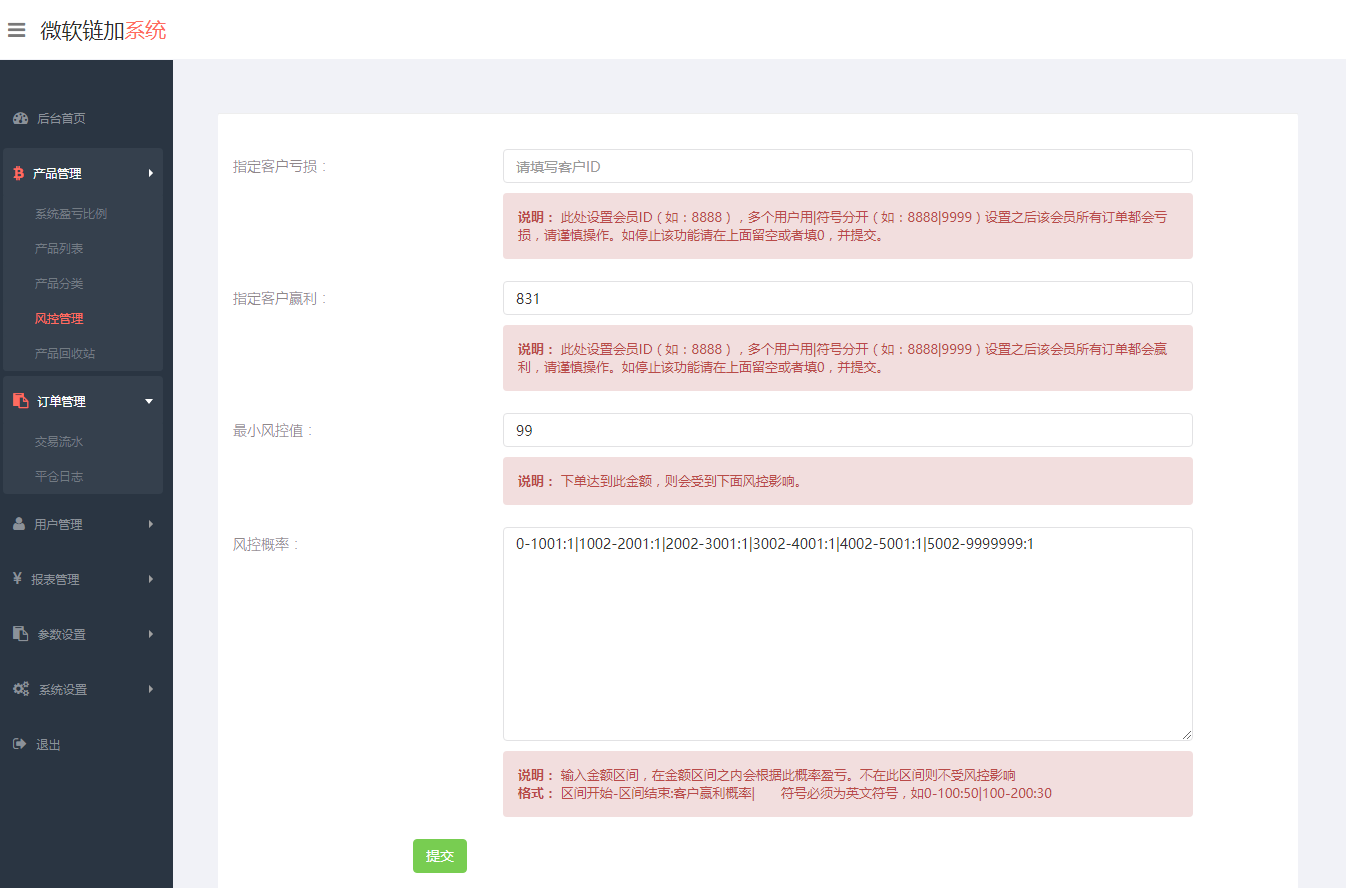Image resolution: width=1346 pixels, height=888 pixels.
Task: Collapse the 订单管理 menu arrow
Action: pyautogui.click(x=149, y=401)
